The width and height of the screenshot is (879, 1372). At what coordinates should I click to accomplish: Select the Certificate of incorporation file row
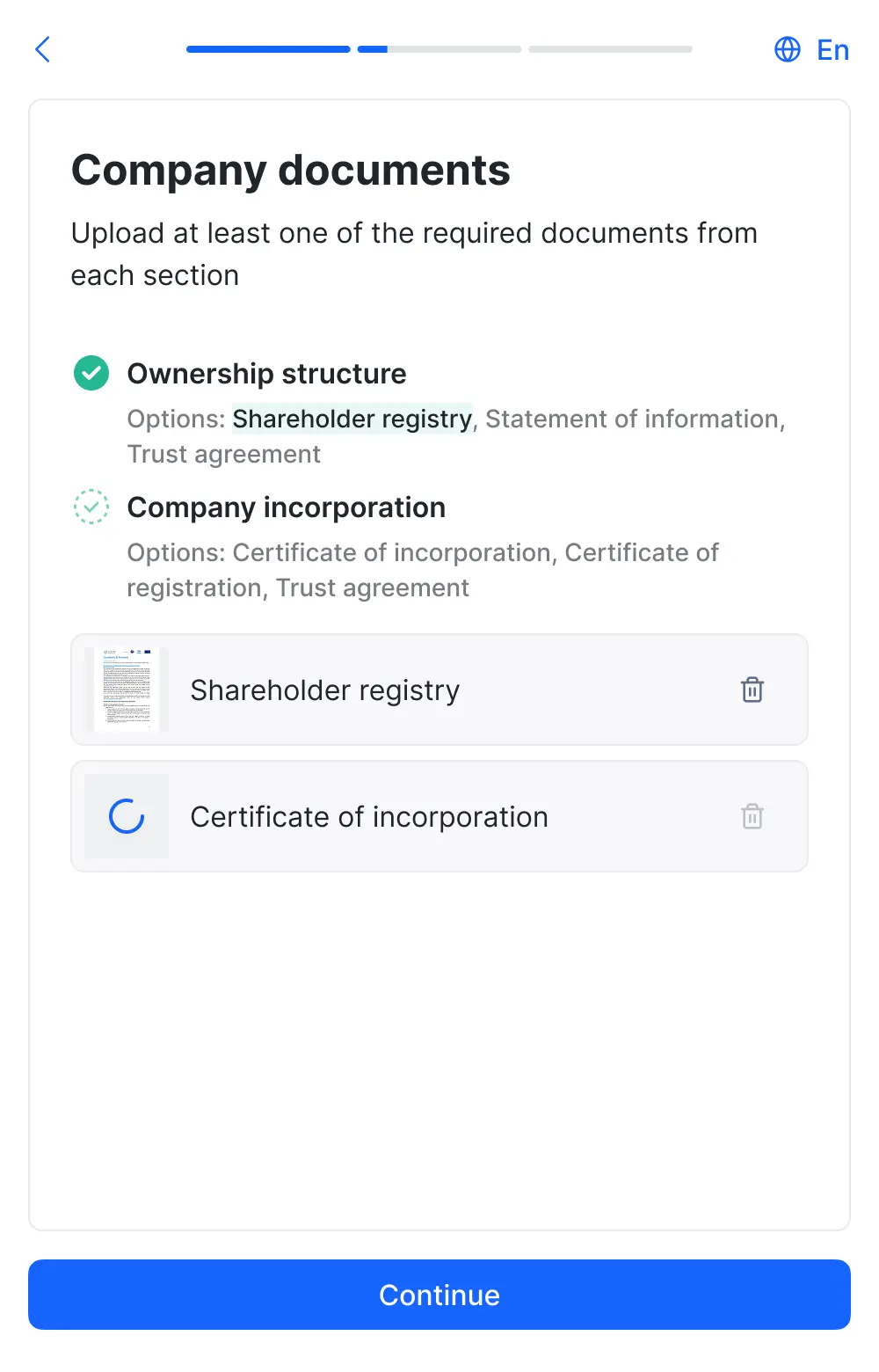[439, 816]
